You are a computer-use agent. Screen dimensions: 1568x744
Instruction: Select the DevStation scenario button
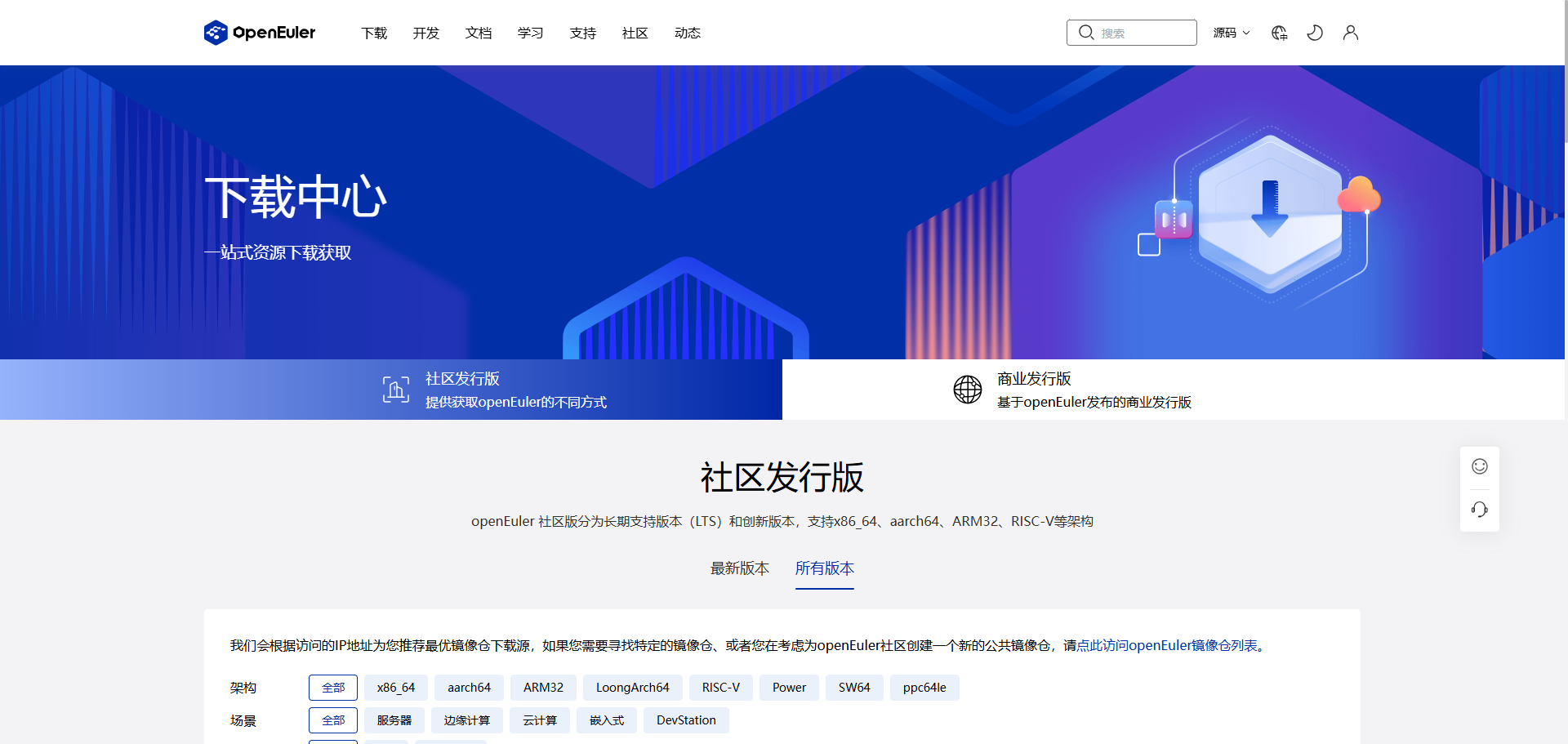[686, 719]
